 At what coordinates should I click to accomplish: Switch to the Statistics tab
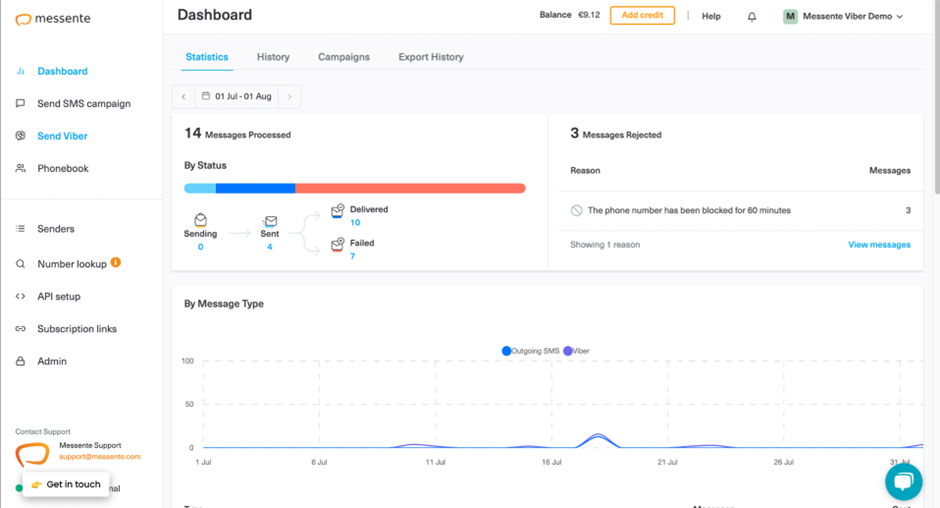coord(207,57)
